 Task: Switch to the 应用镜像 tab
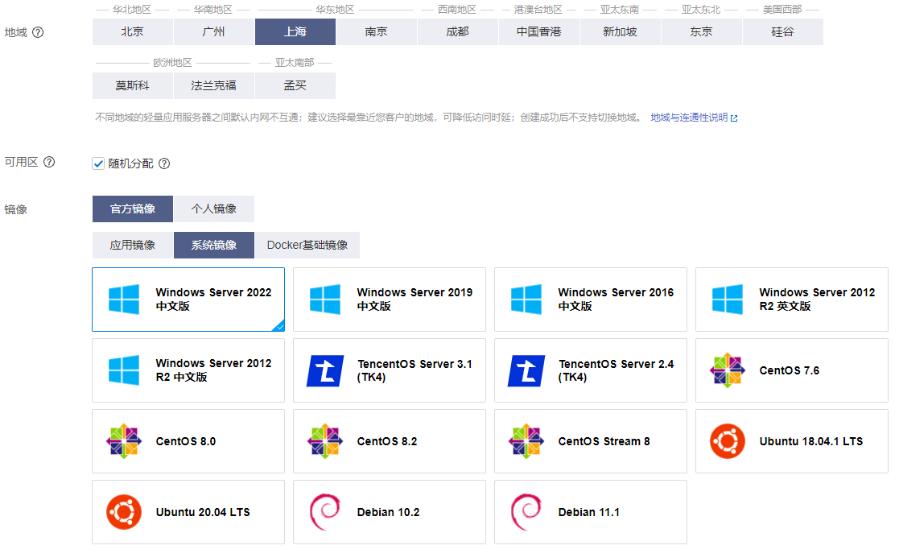132,245
